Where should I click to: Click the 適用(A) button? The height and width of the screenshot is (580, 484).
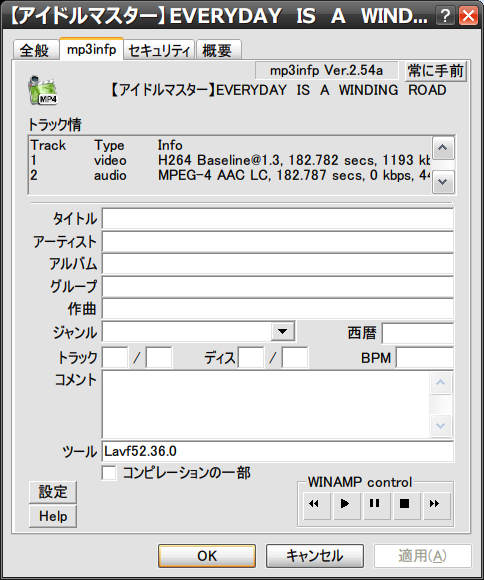(x=423, y=556)
